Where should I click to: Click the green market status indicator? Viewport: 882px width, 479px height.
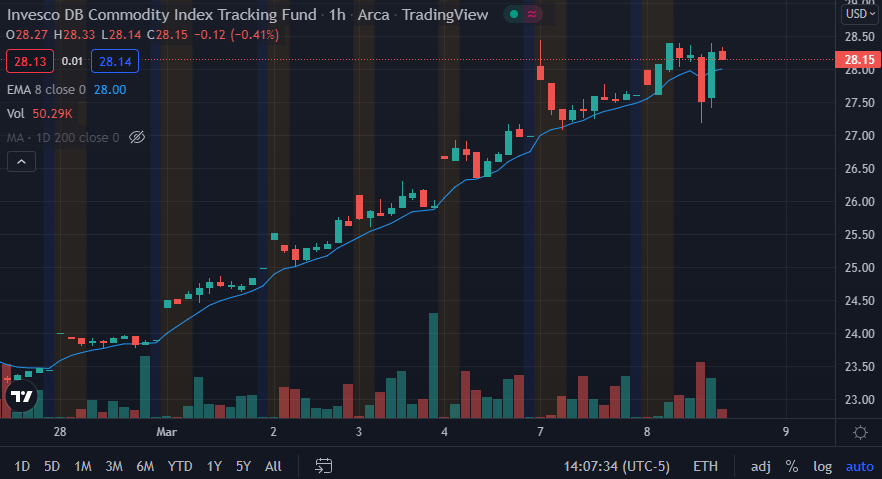coord(514,15)
